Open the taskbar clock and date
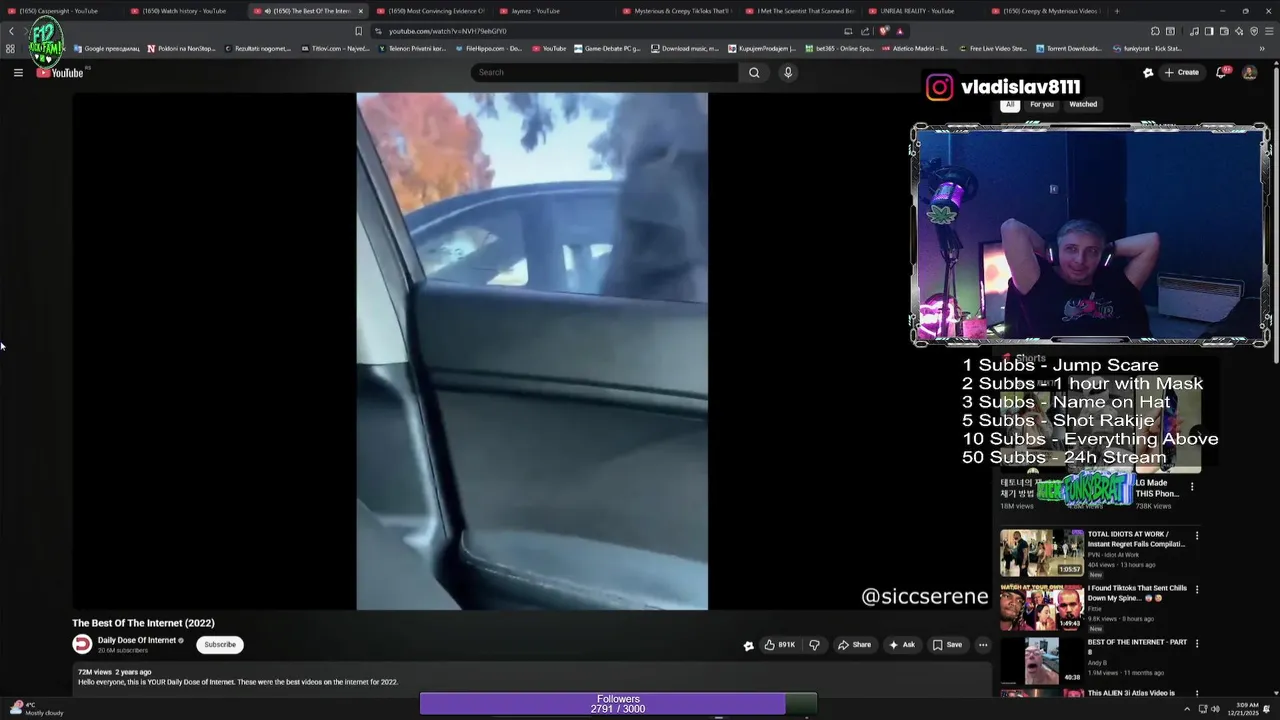This screenshot has width=1280, height=720. pyautogui.click(x=1247, y=709)
